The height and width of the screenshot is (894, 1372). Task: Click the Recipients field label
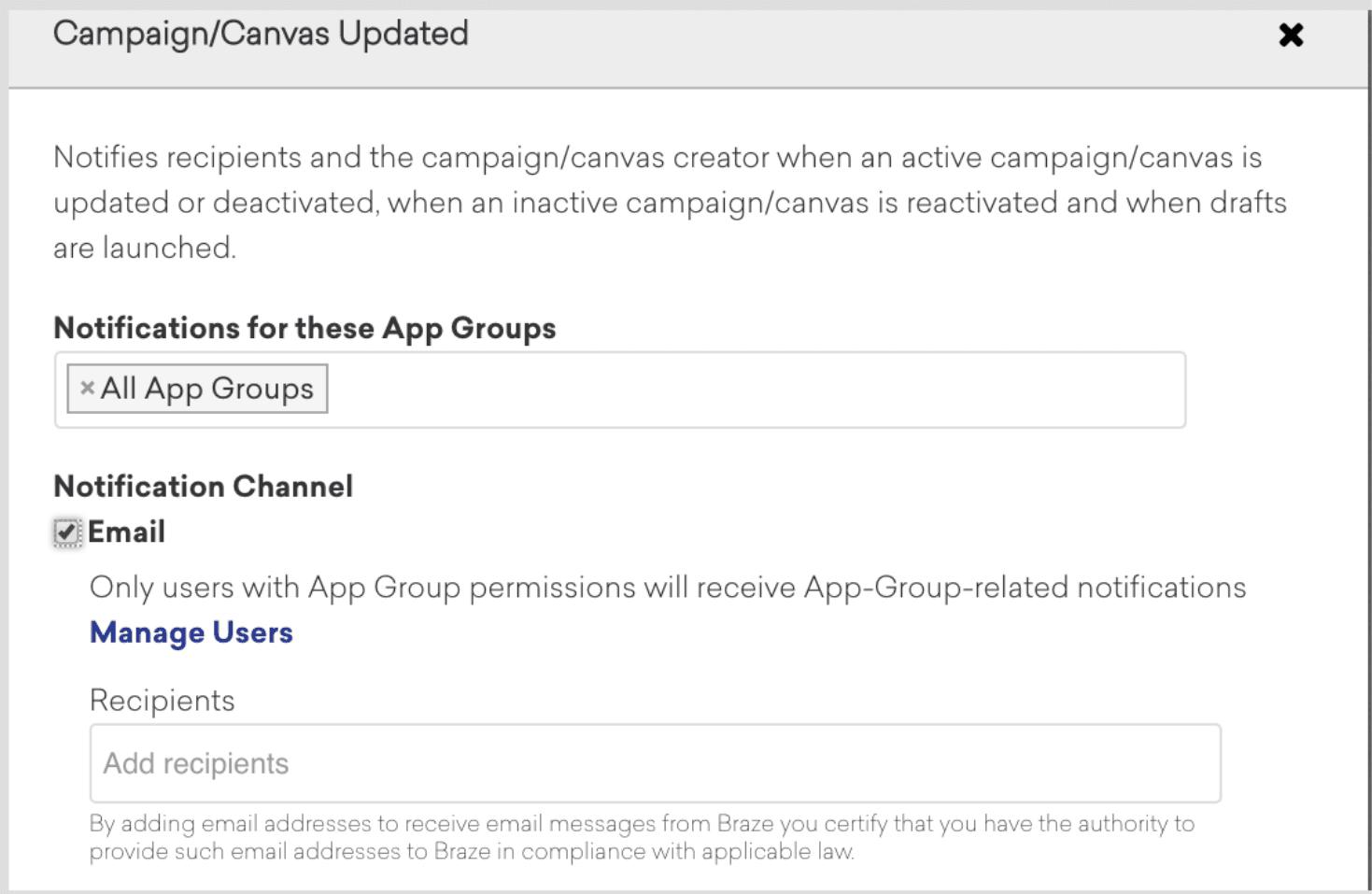point(162,701)
